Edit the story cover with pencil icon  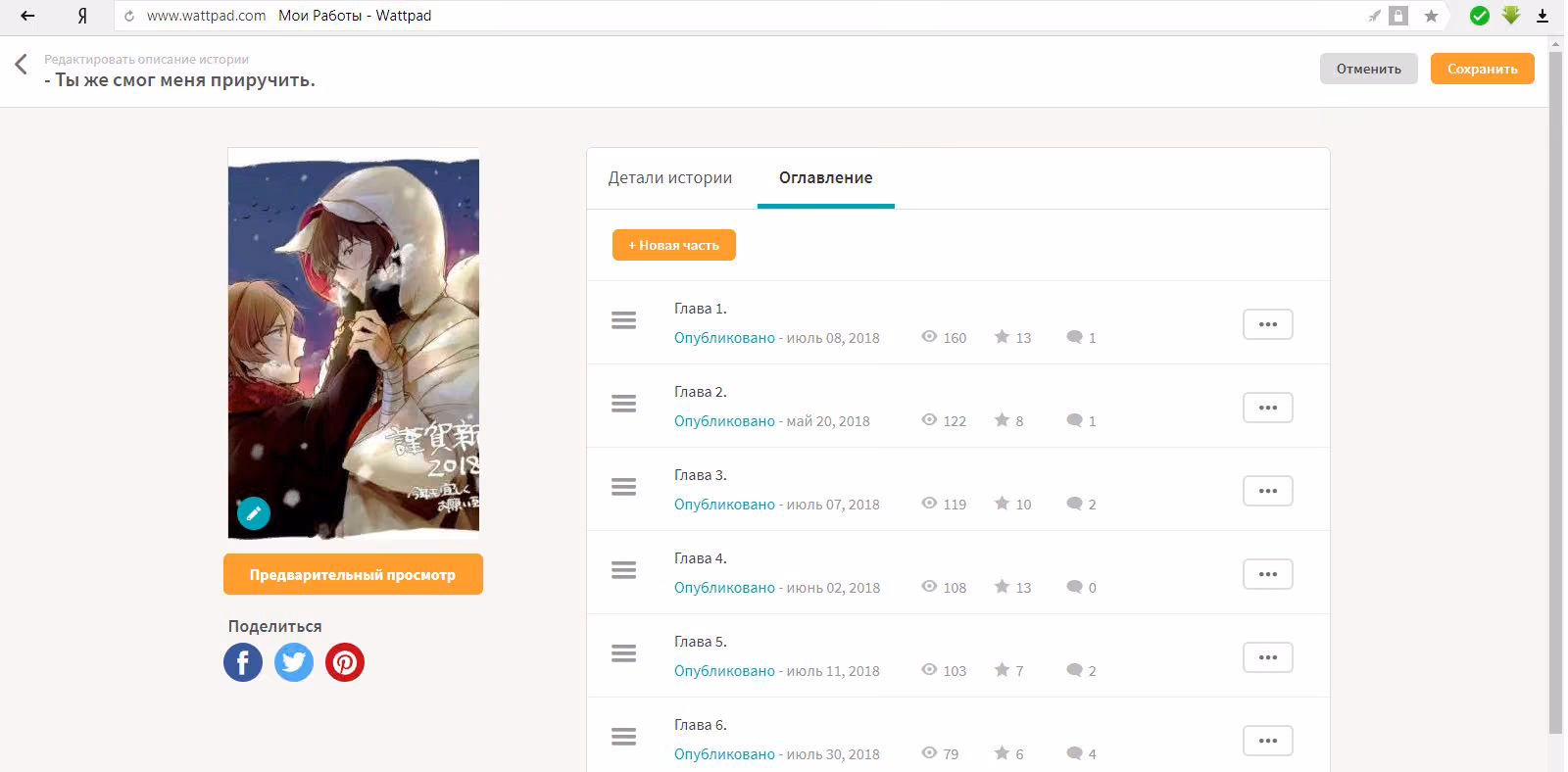(x=254, y=512)
